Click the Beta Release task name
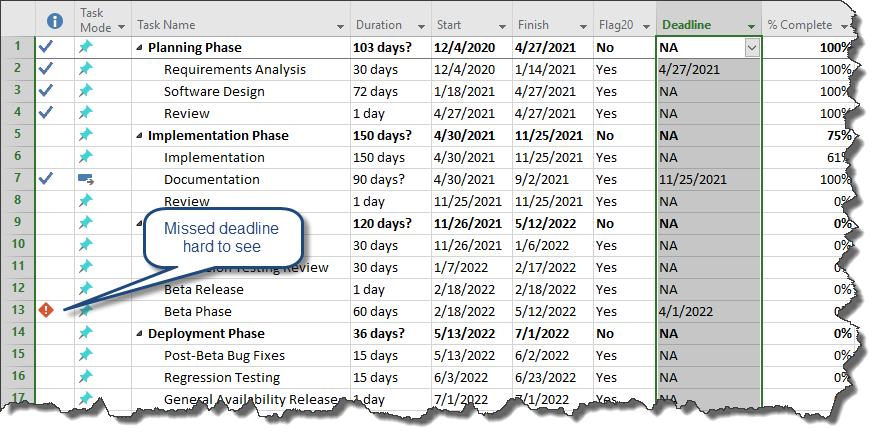Image resolution: width=883 pixels, height=441 pixels. [204, 289]
